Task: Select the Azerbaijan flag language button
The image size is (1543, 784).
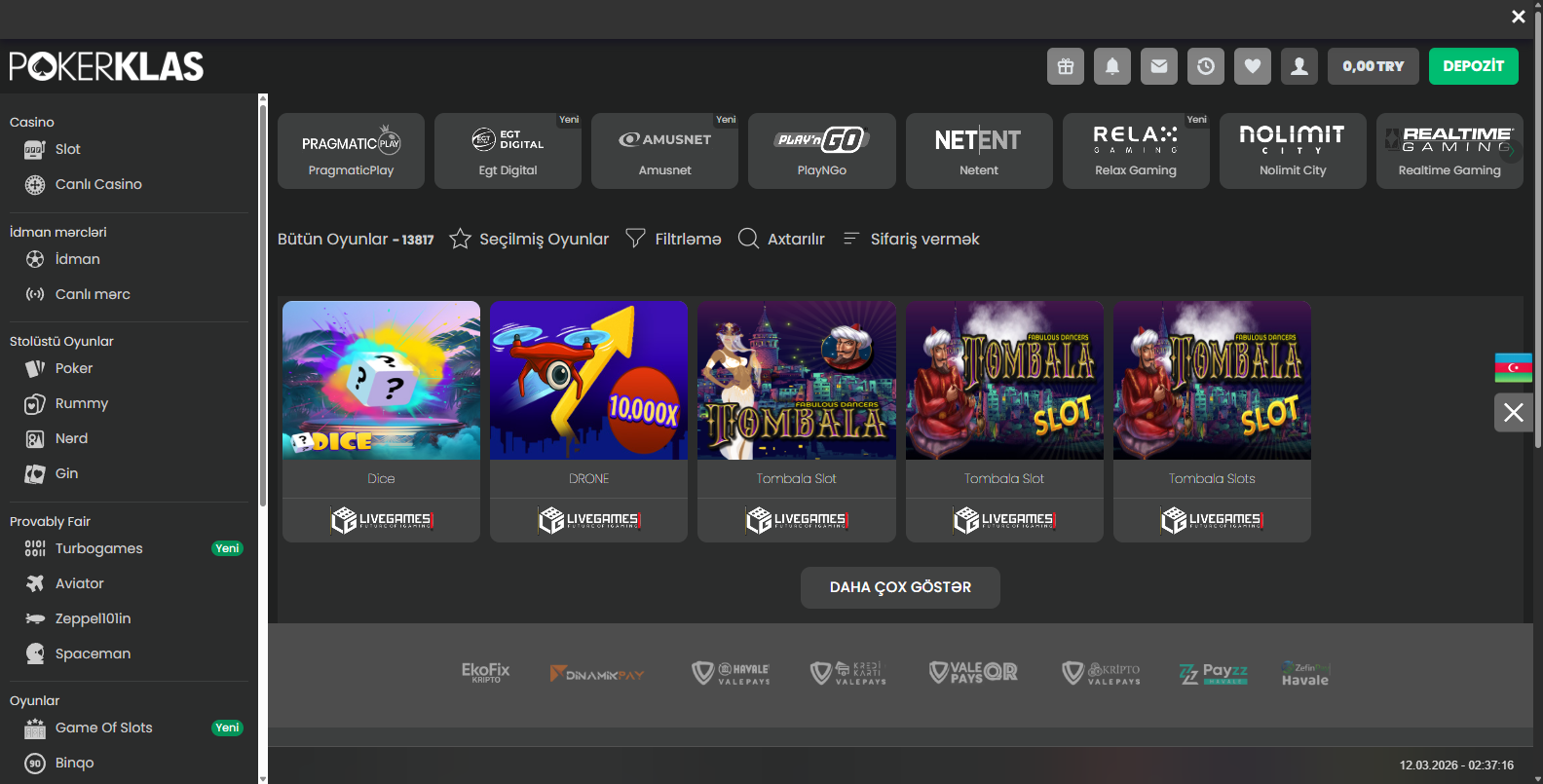Action: pos(1514,367)
